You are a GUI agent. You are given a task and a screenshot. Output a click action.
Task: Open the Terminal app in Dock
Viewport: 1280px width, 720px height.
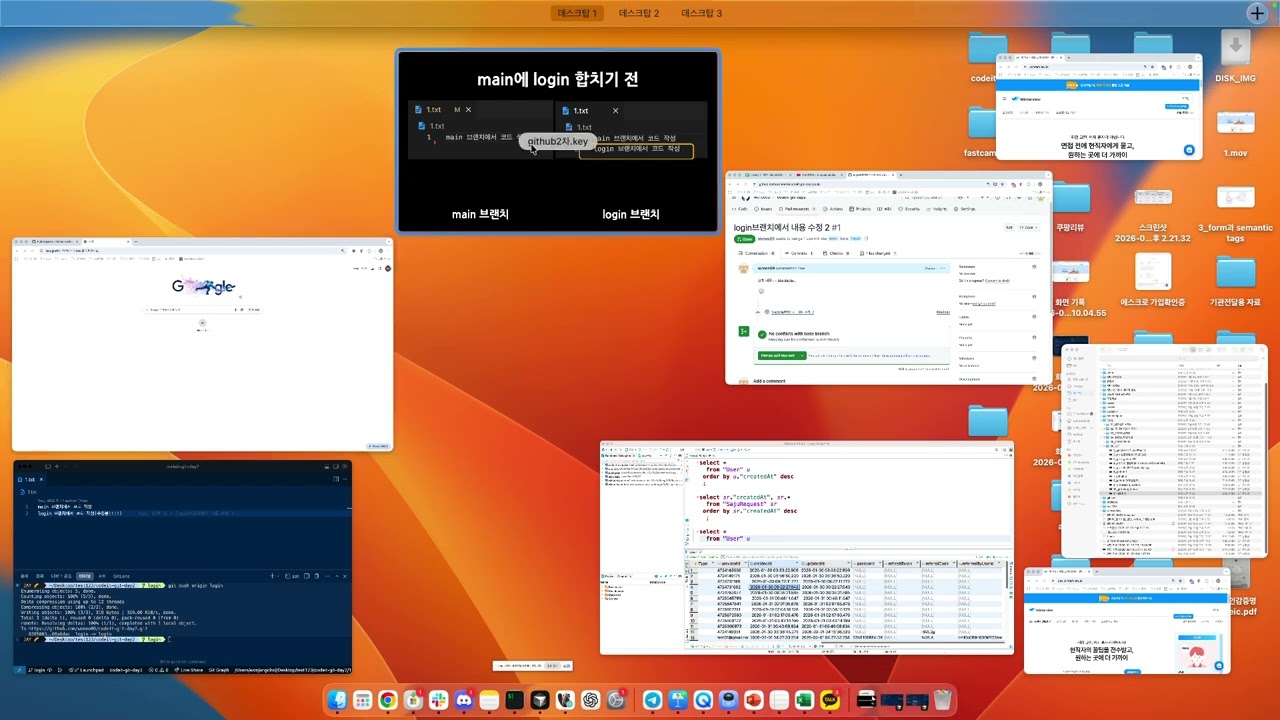(x=514, y=701)
